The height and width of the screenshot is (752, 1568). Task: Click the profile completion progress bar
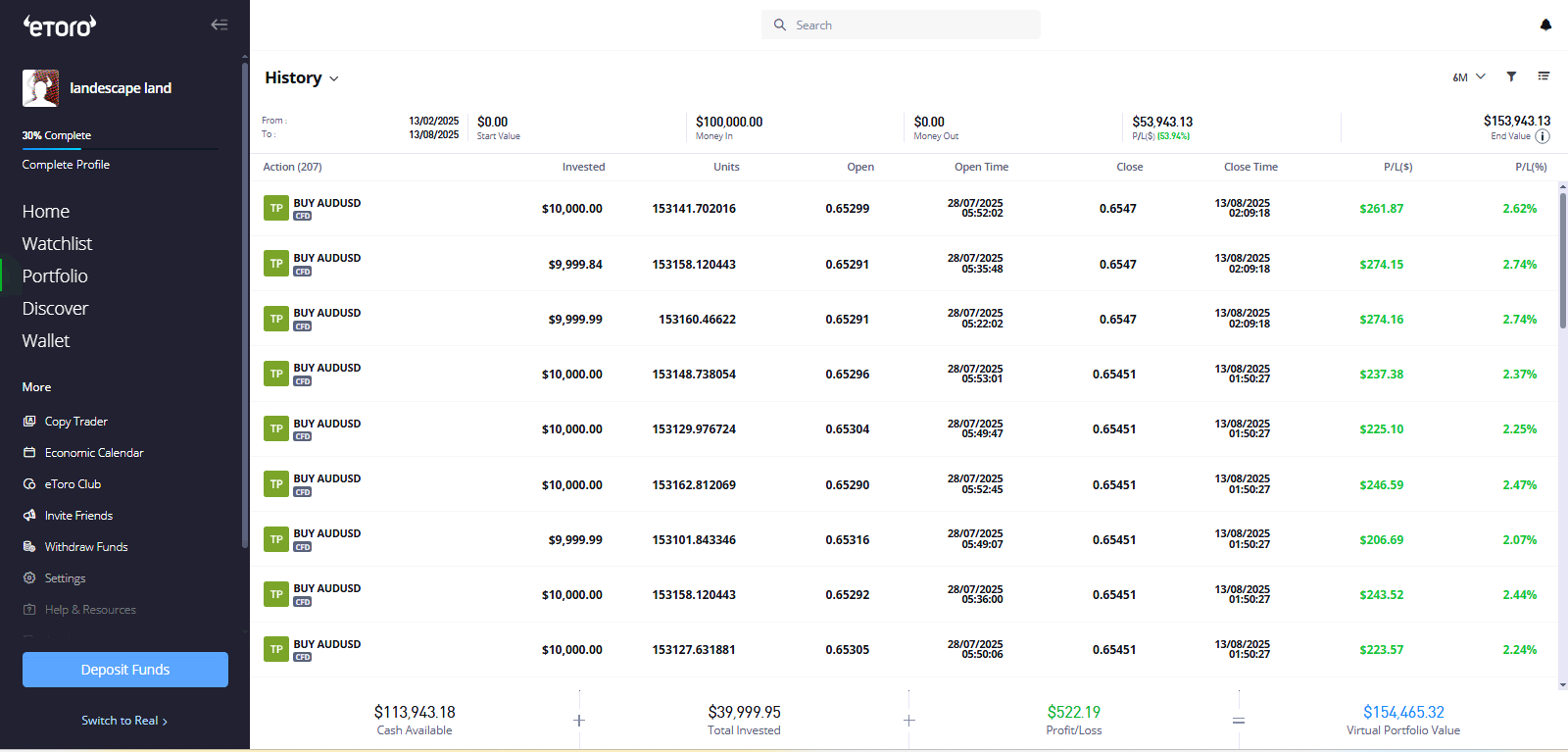pyautogui.click(x=120, y=149)
